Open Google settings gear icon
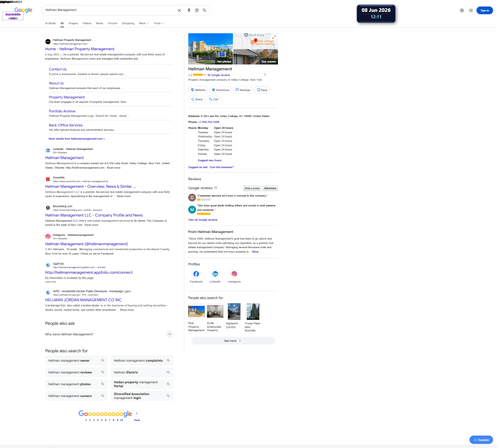The height and width of the screenshot is (448, 500). (462, 10)
